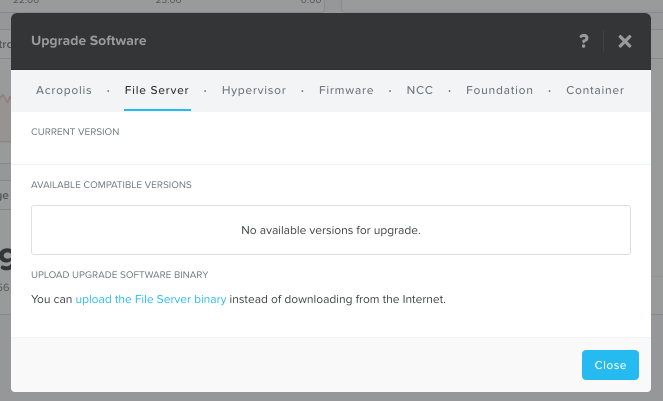Click the No available versions for upgrade message
Image resolution: width=663 pixels, height=401 pixels.
[x=331, y=230]
